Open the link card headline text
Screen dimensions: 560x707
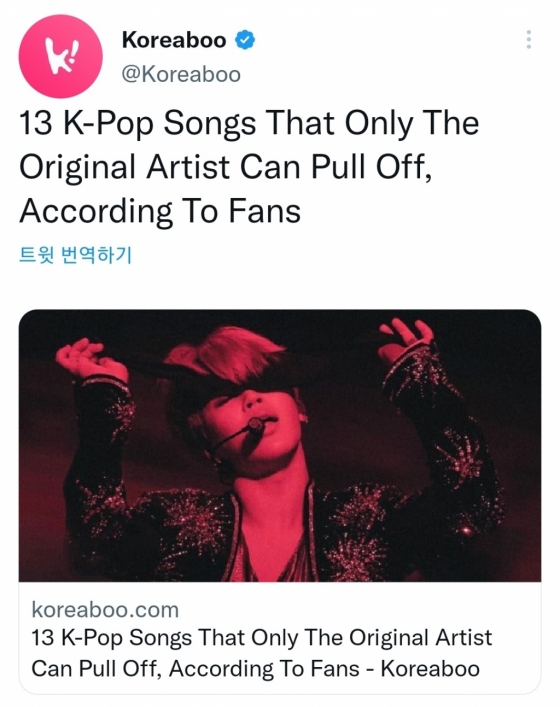(262, 653)
